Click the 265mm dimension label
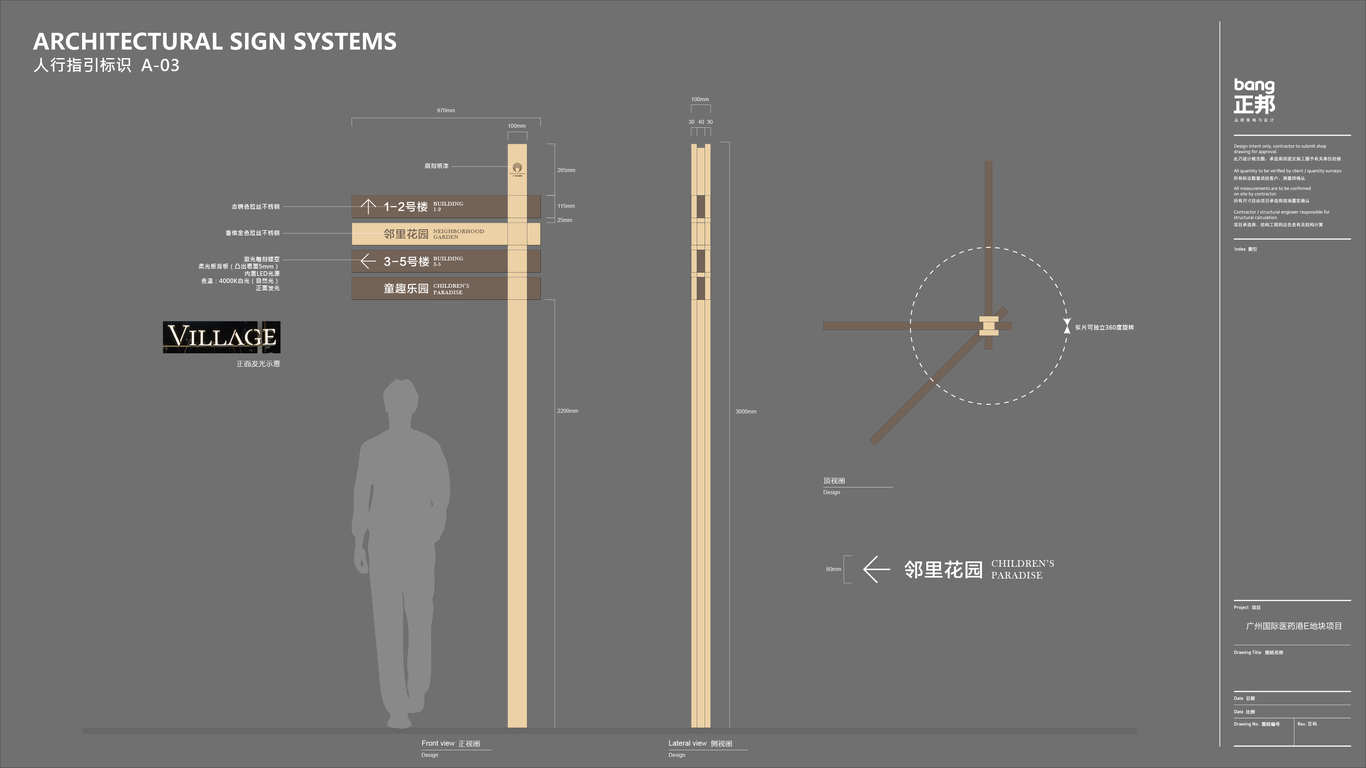 click(566, 170)
